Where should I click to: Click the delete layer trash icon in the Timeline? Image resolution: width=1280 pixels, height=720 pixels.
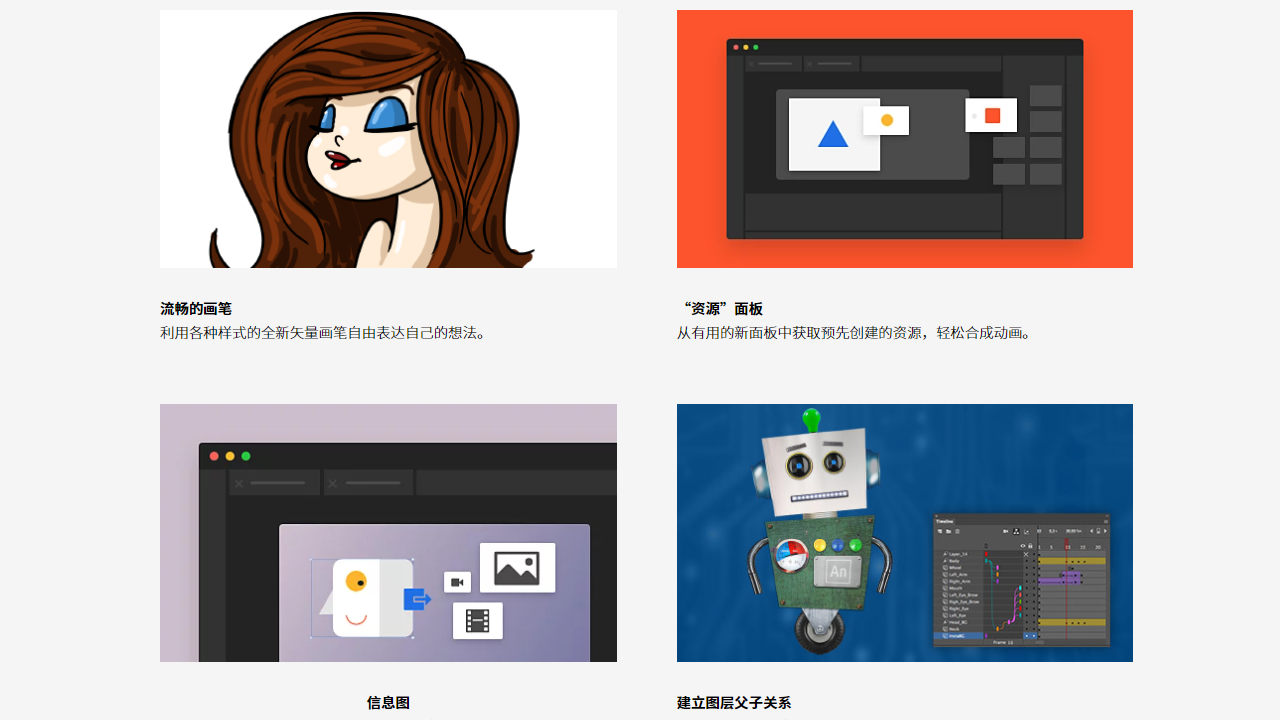click(x=957, y=531)
